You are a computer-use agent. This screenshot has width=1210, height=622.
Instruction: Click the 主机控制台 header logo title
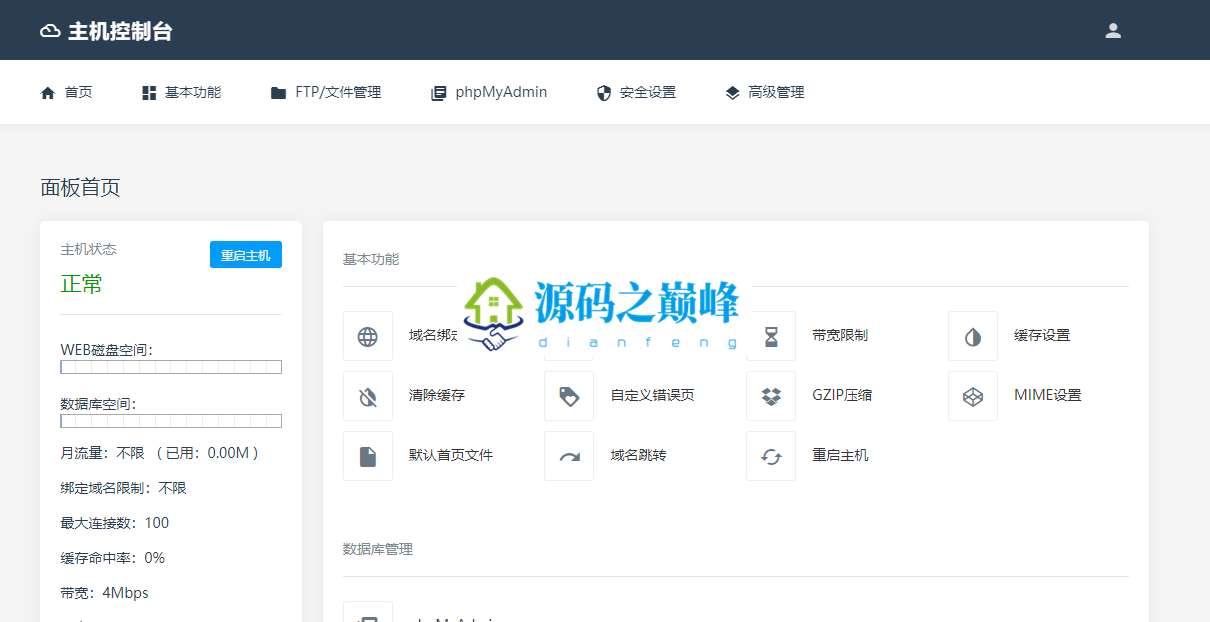107,31
